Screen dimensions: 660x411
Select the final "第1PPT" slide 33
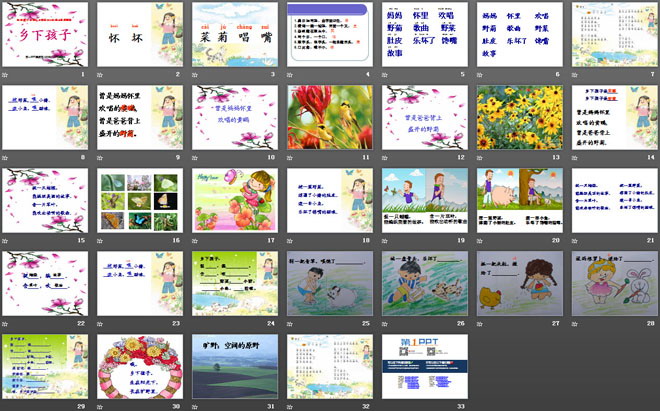click(425, 366)
